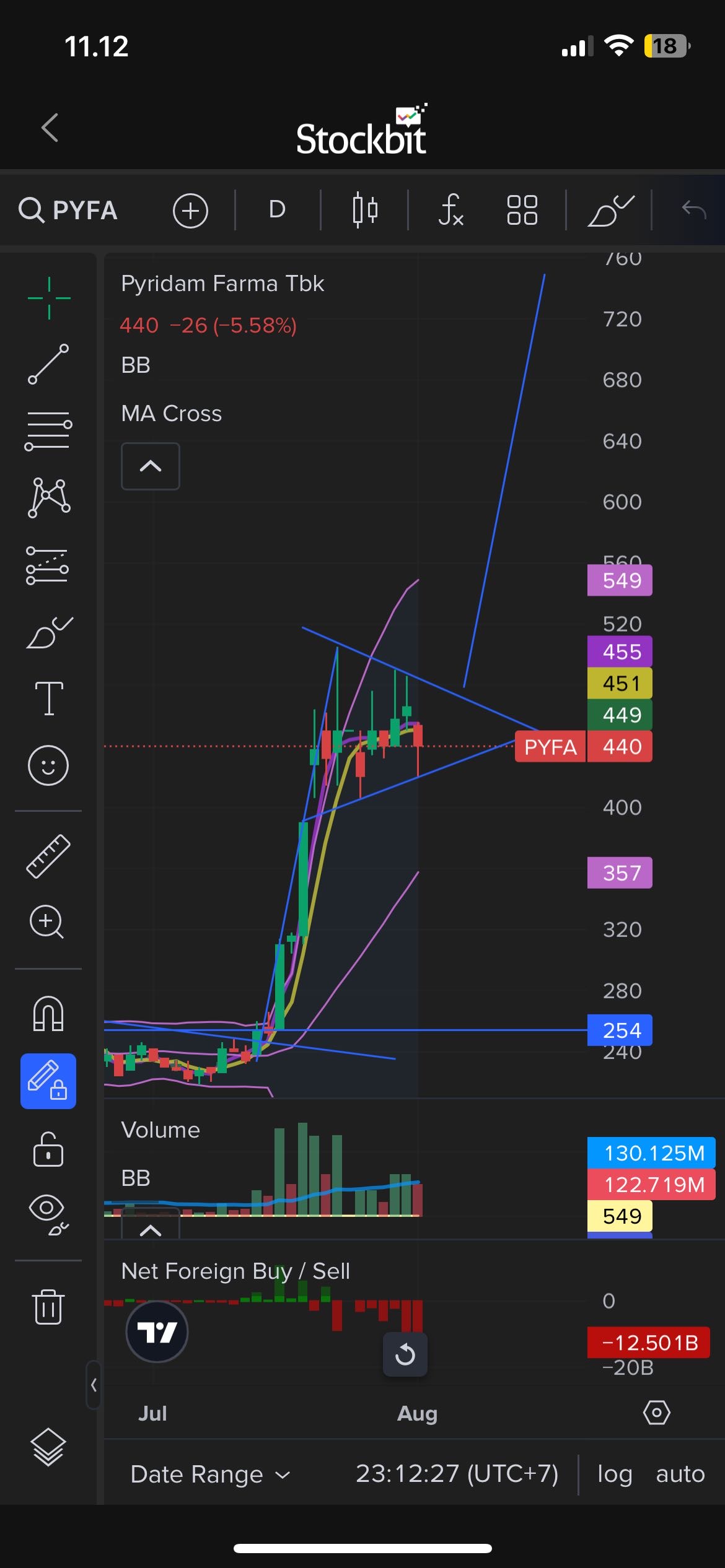
Task: Delete drawings with the trash icon
Action: click(x=48, y=1307)
